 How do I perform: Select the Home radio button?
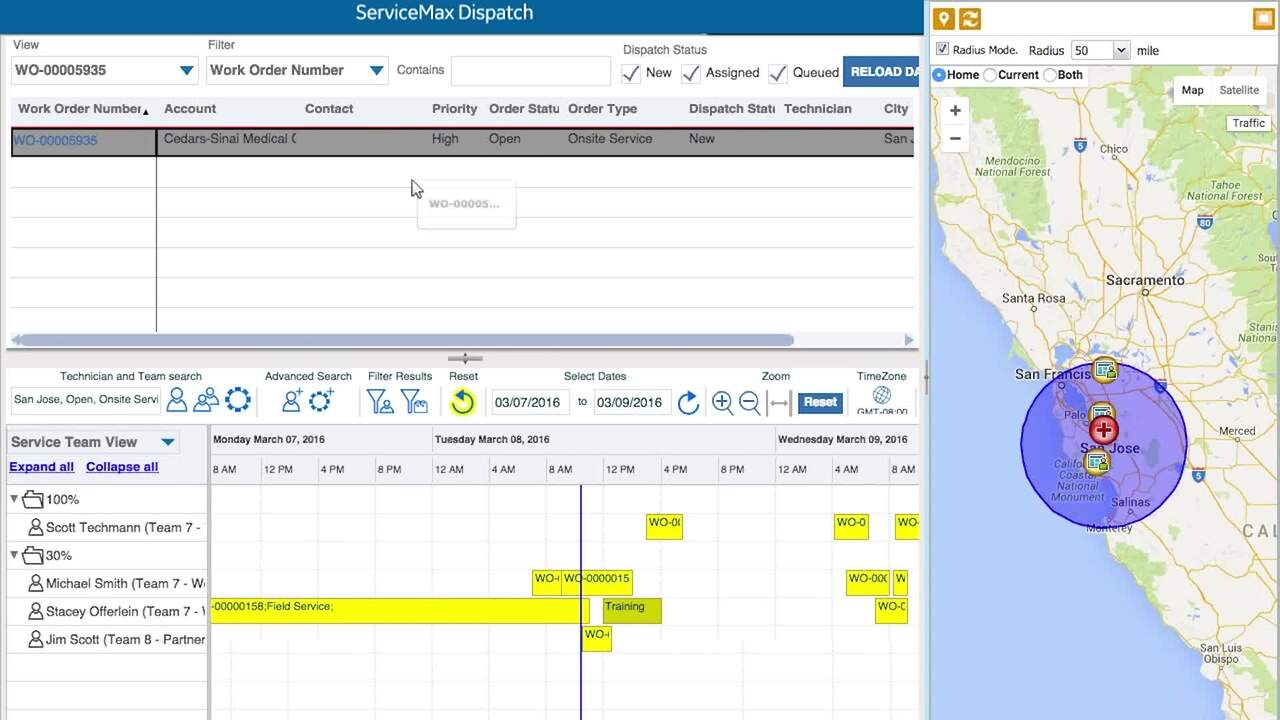click(939, 75)
